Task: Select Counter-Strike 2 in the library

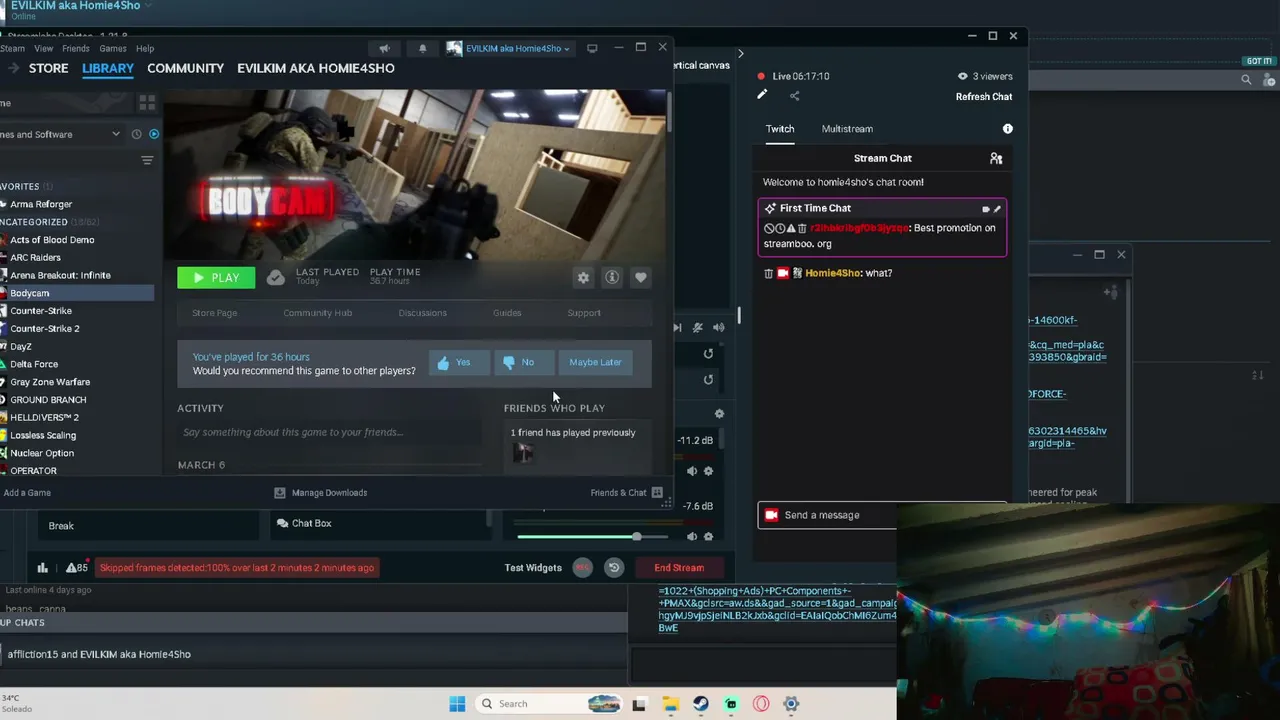Action: click(45, 328)
